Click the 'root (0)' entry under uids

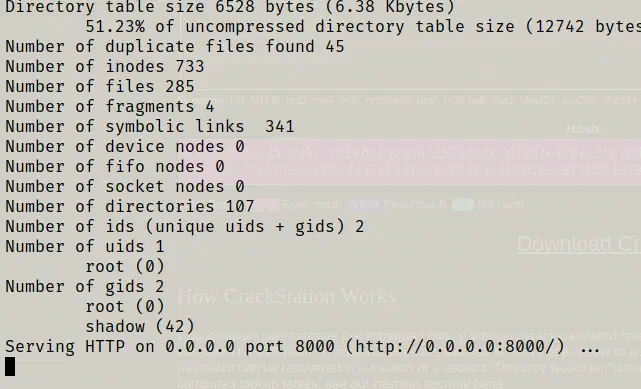click(125, 266)
